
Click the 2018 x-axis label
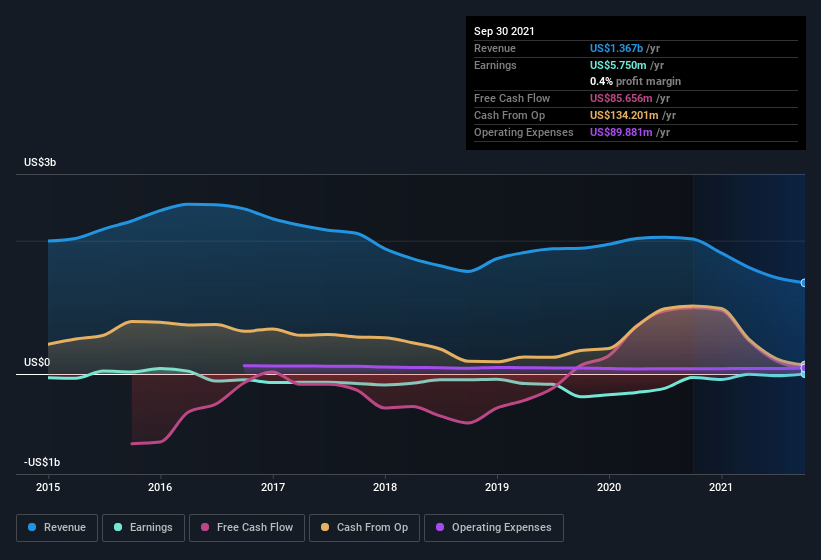385,487
